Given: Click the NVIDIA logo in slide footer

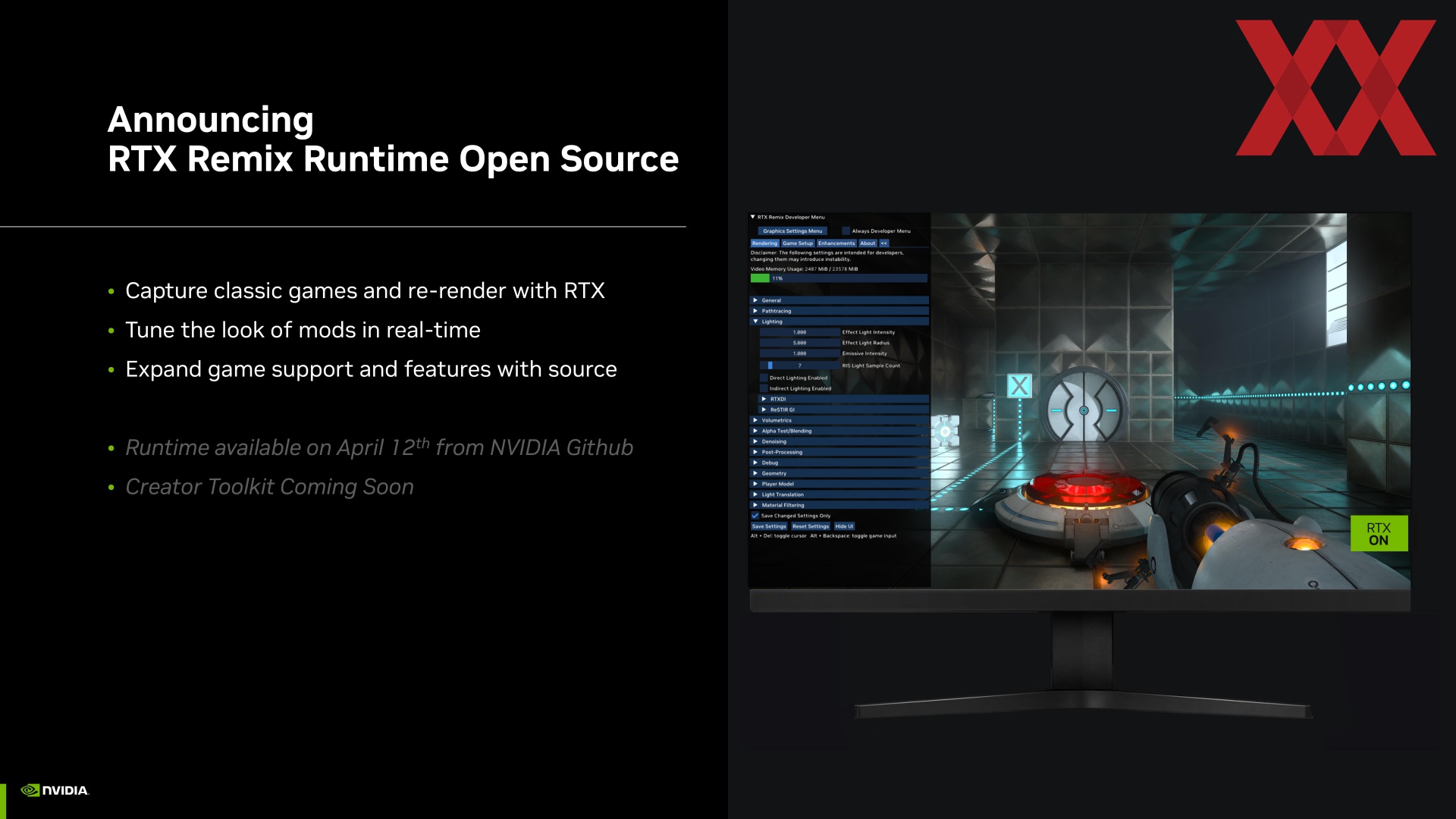Looking at the screenshot, I should coord(55,790).
